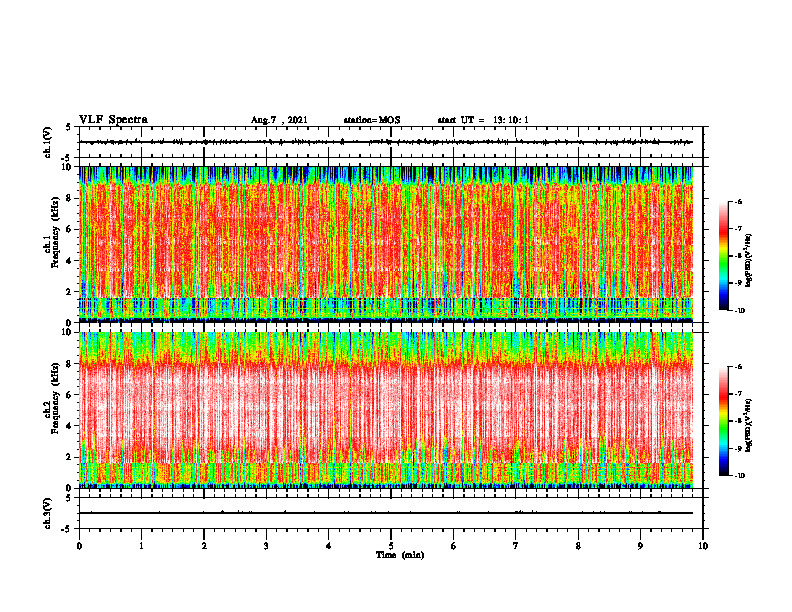
Task: Click time axis tick label '4'
Action: click(x=329, y=546)
